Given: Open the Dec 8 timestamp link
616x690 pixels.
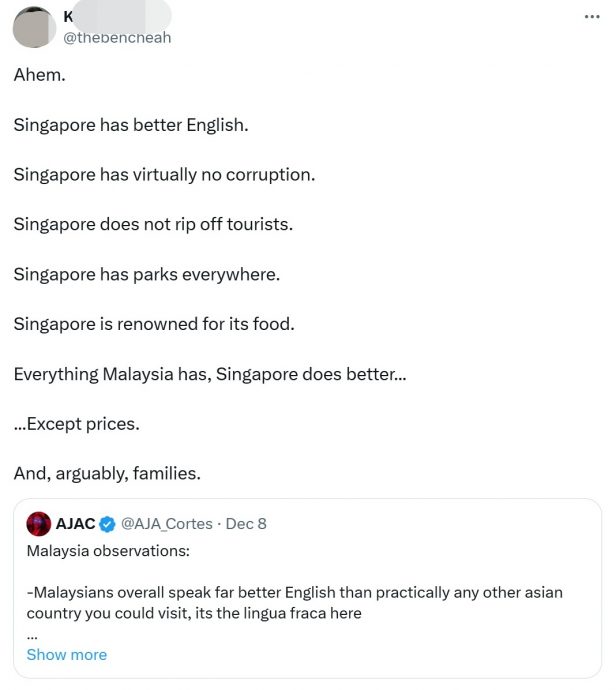Looking at the screenshot, I should (x=246, y=524).
